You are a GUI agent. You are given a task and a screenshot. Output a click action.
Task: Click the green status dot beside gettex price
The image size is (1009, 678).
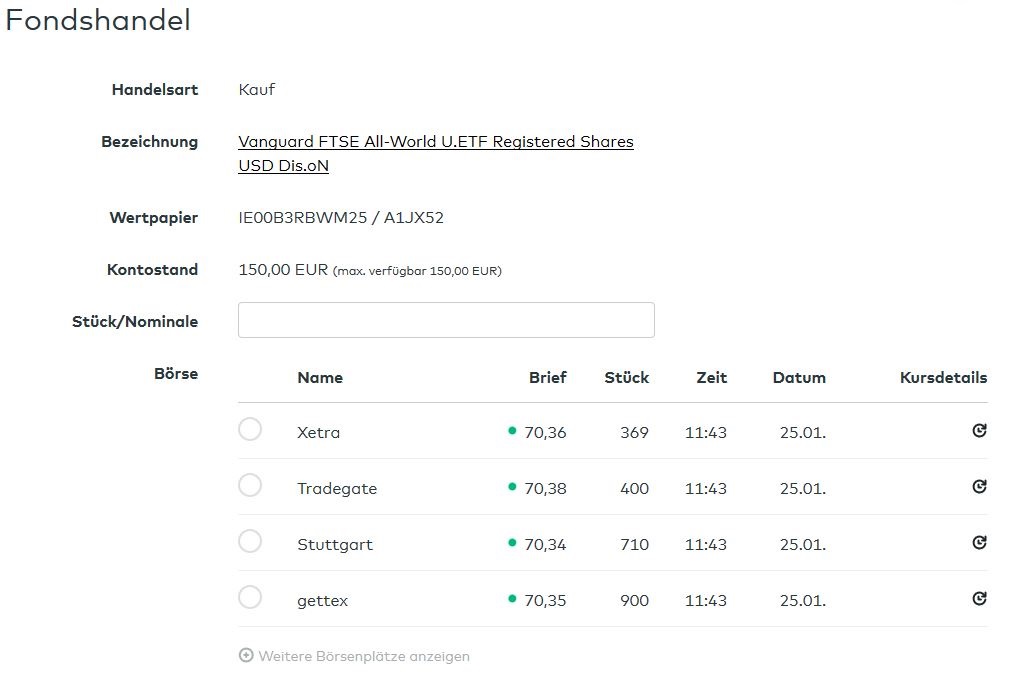point(512,599)
